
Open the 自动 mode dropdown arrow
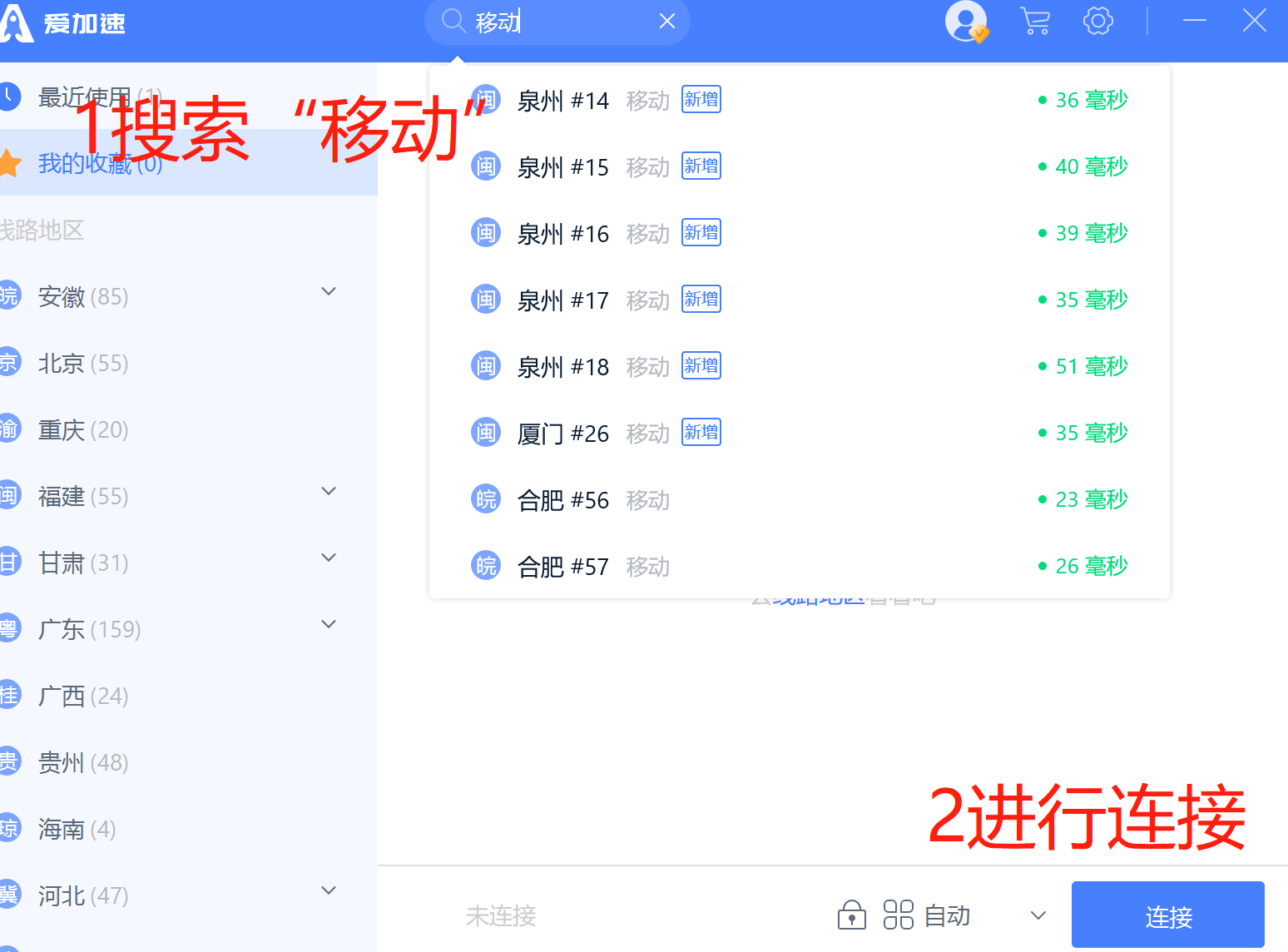pos(1038,915)
